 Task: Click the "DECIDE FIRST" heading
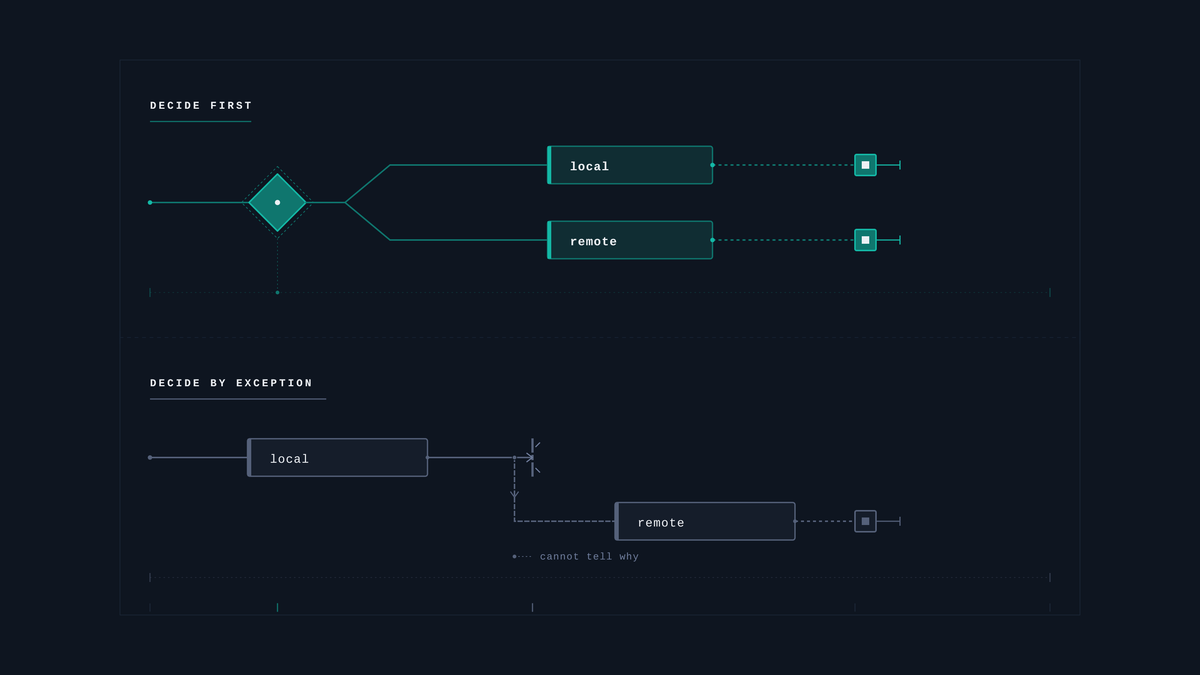point(201,106)
